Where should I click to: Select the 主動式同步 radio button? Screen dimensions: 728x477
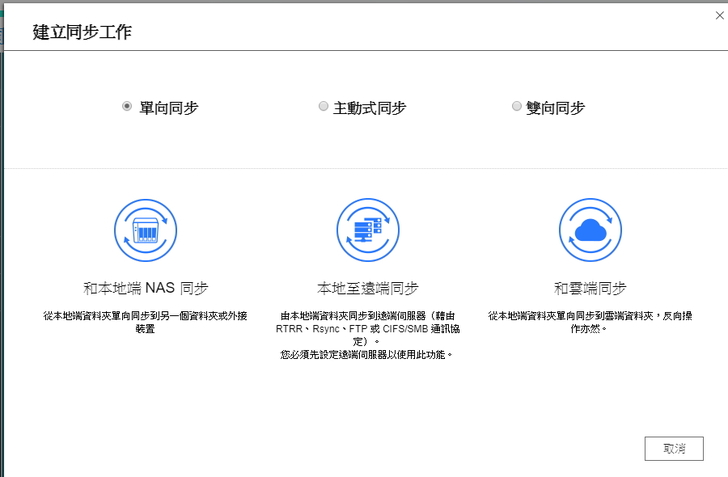coord(323,106)
